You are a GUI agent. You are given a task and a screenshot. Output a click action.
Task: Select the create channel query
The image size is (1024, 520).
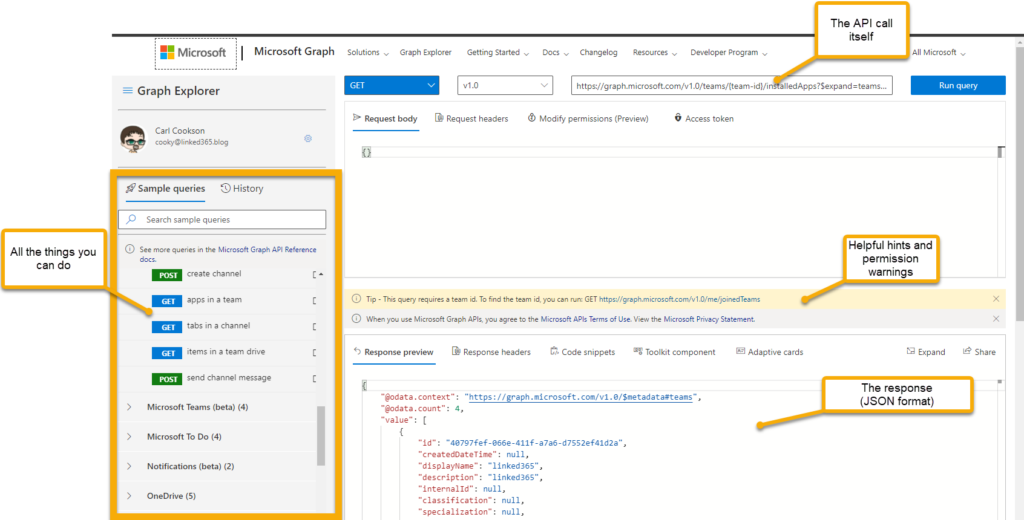[x=214, y=274]
